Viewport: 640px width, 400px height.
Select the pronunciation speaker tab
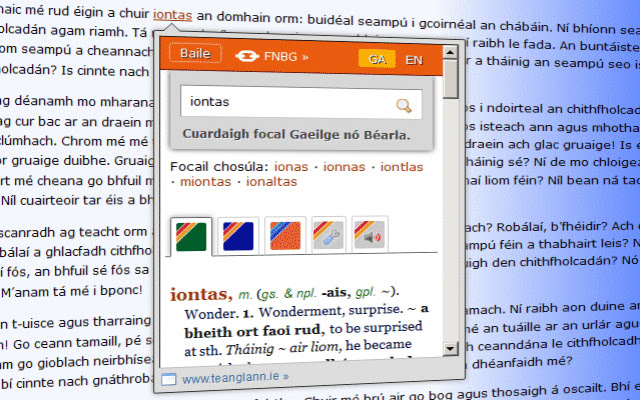[x=369, y=234]
